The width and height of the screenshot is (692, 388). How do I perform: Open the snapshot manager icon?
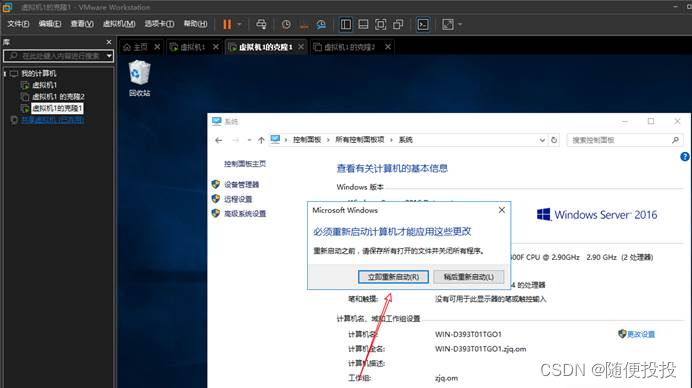pyautogui.click(x=321, y=24)
